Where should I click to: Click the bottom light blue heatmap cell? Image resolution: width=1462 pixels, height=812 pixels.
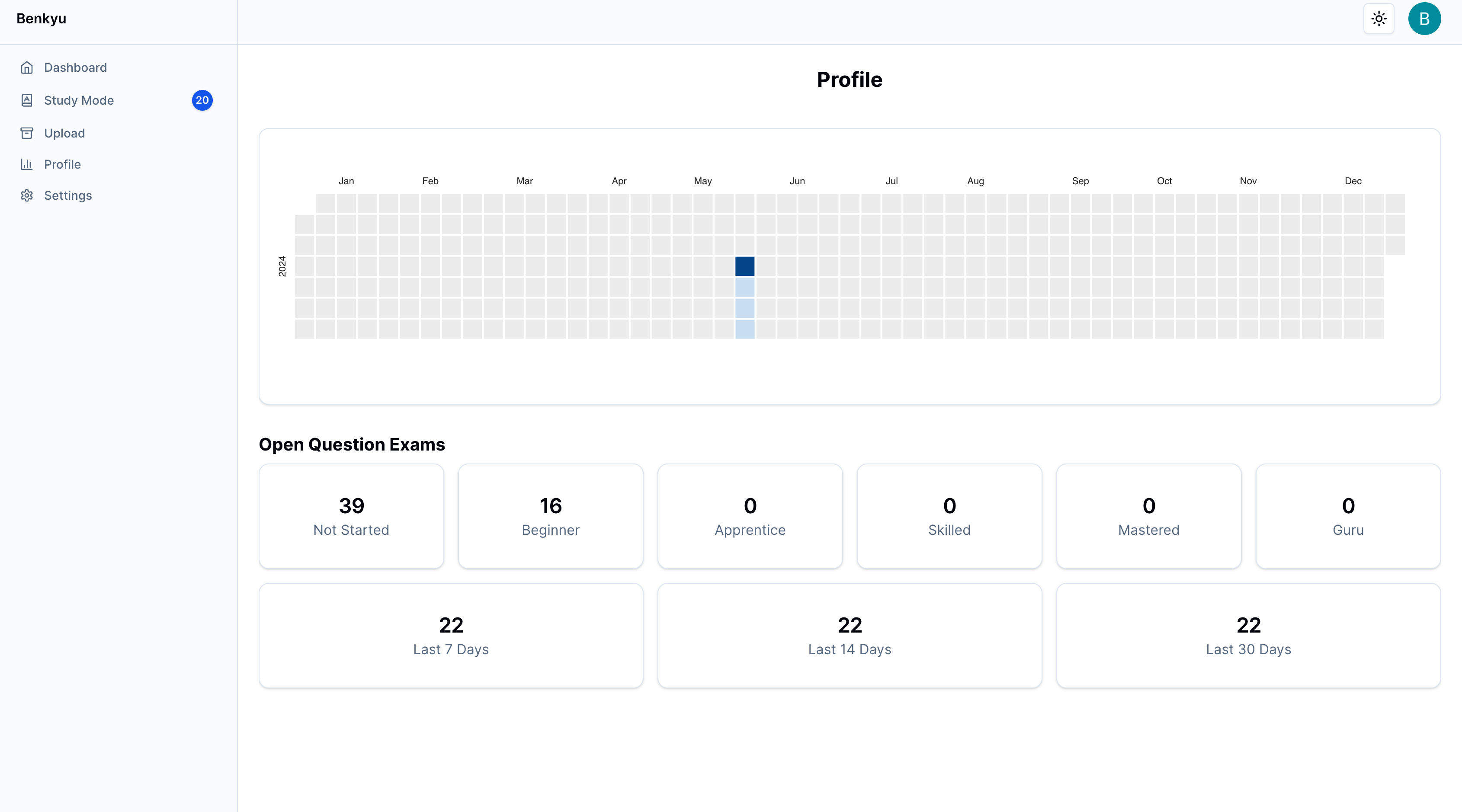(x=744, y=329)
